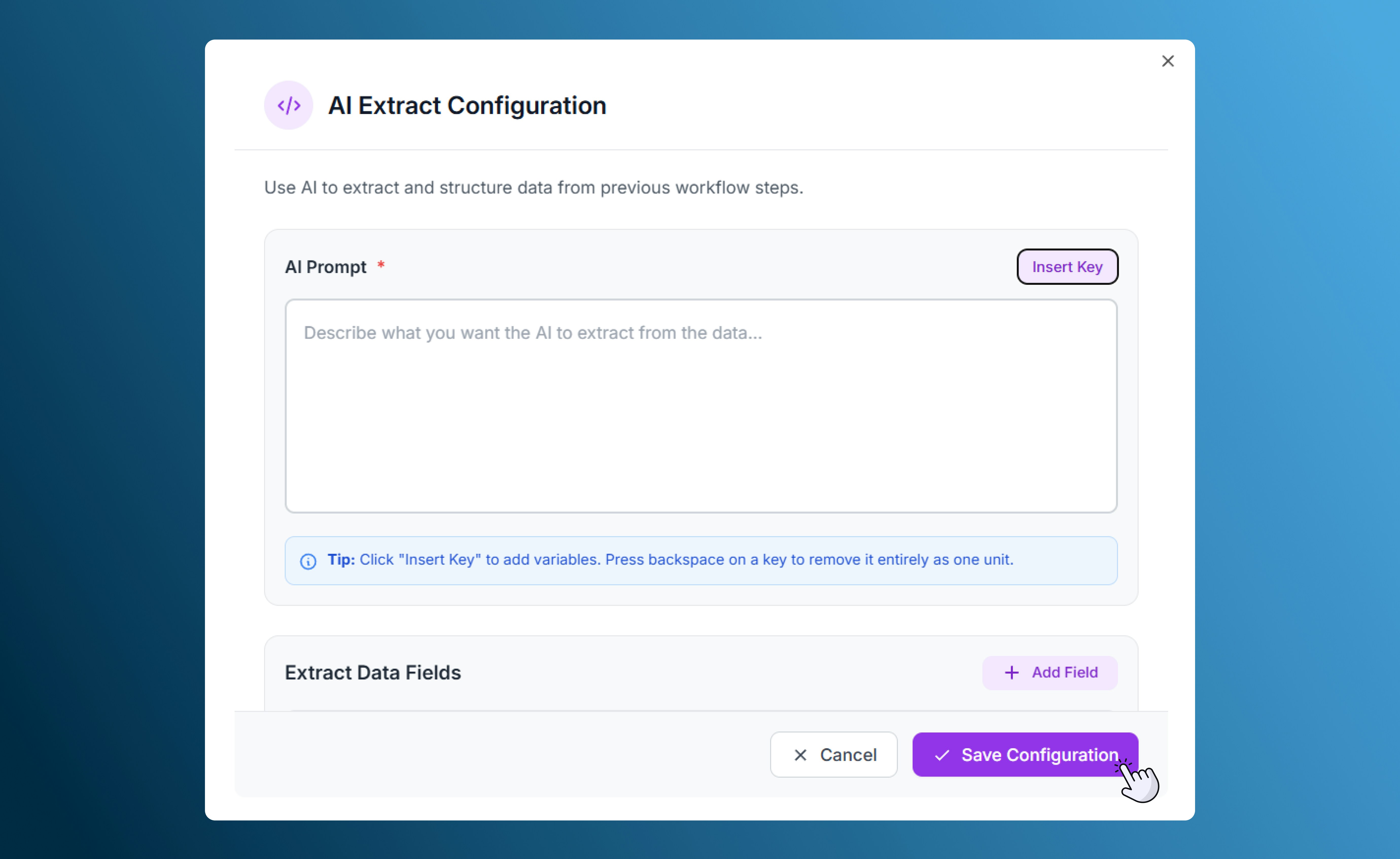Click the X icon inside the Cancel button
The image size is (1400, 859).
(801, 755)
